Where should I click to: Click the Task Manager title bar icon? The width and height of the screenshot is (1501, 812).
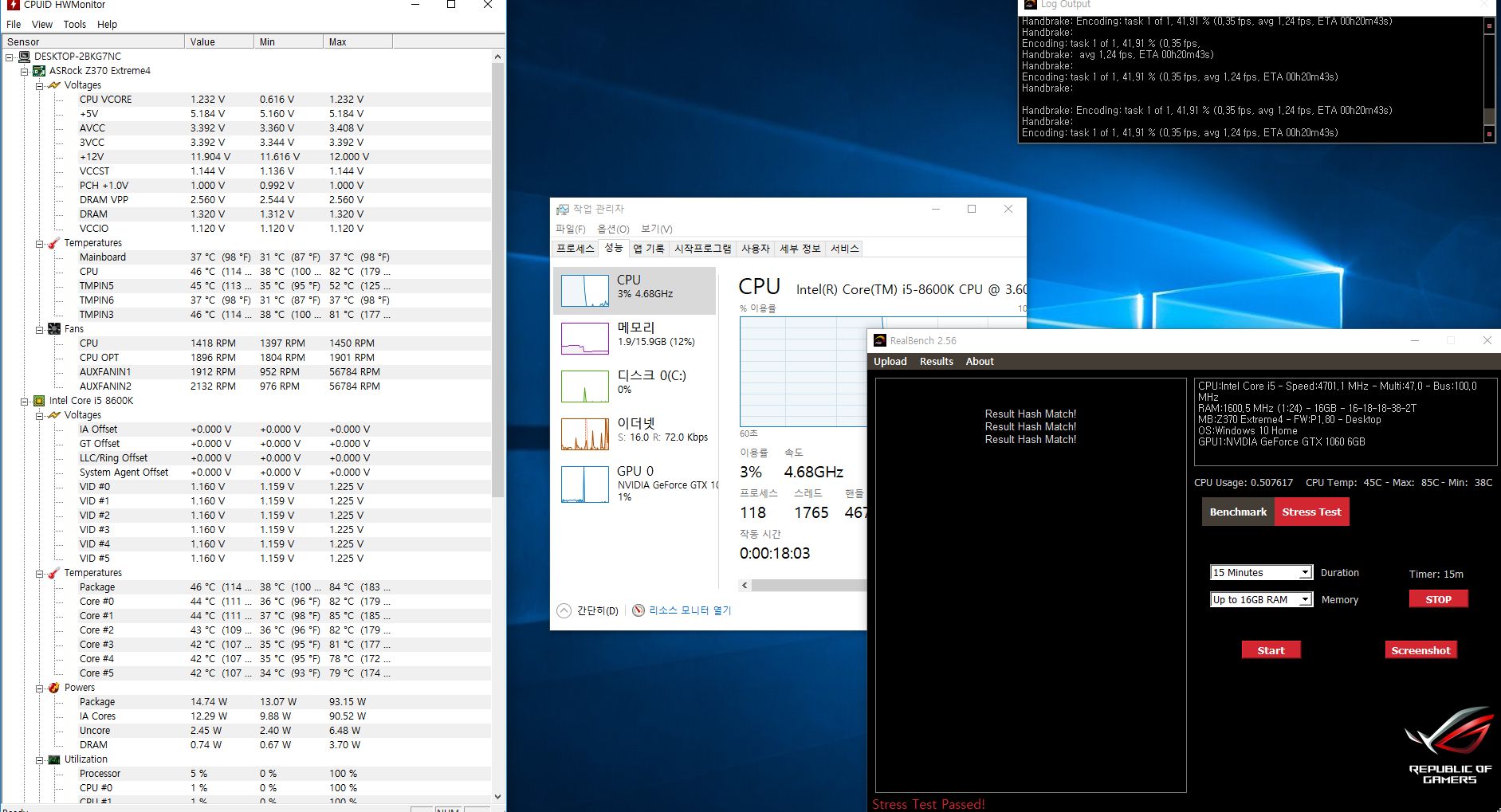click(563, 209)
